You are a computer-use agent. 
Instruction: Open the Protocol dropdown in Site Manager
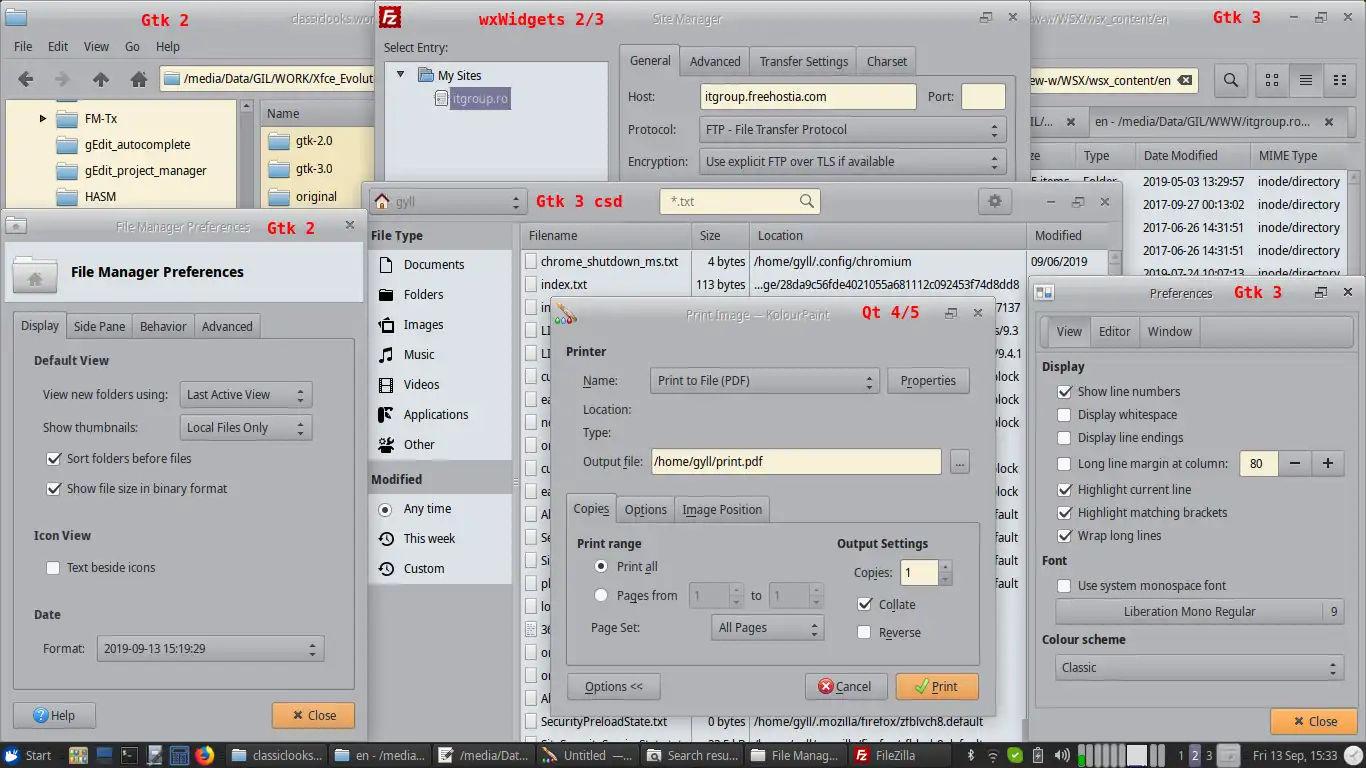click(x=852, y=130)
